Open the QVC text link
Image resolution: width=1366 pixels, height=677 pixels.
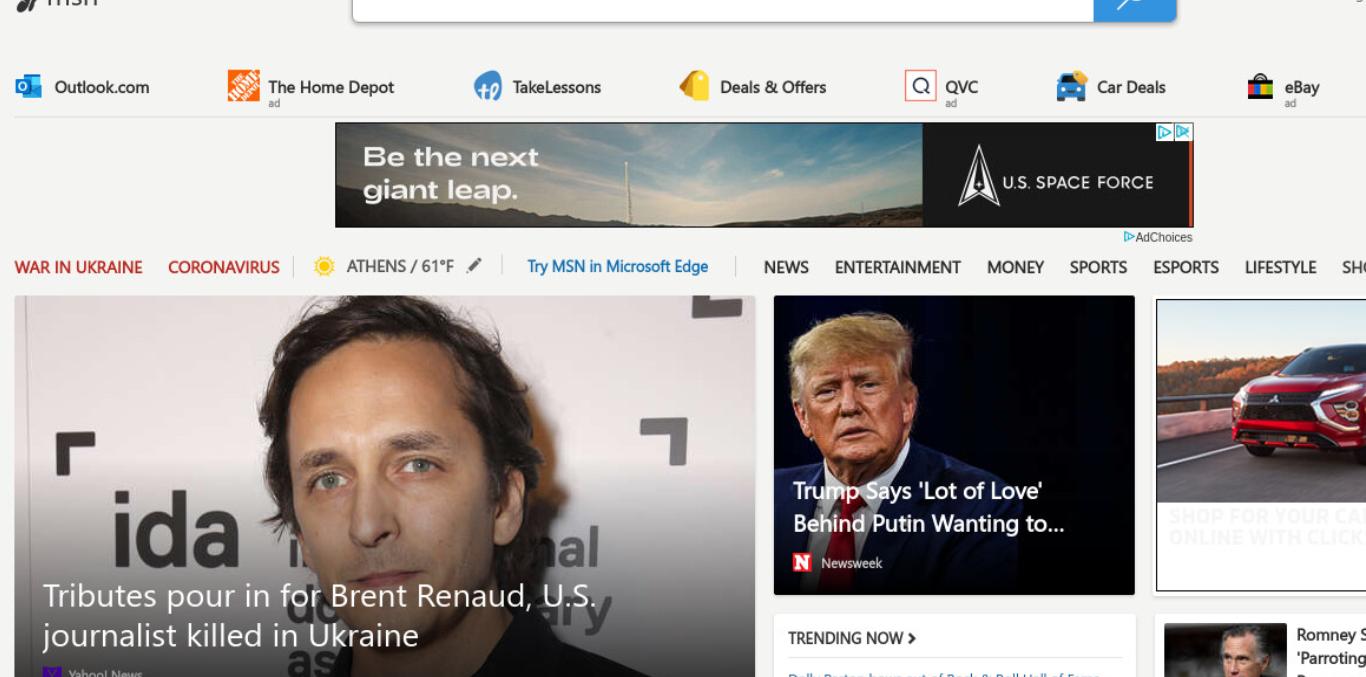[x=962, y=87]
